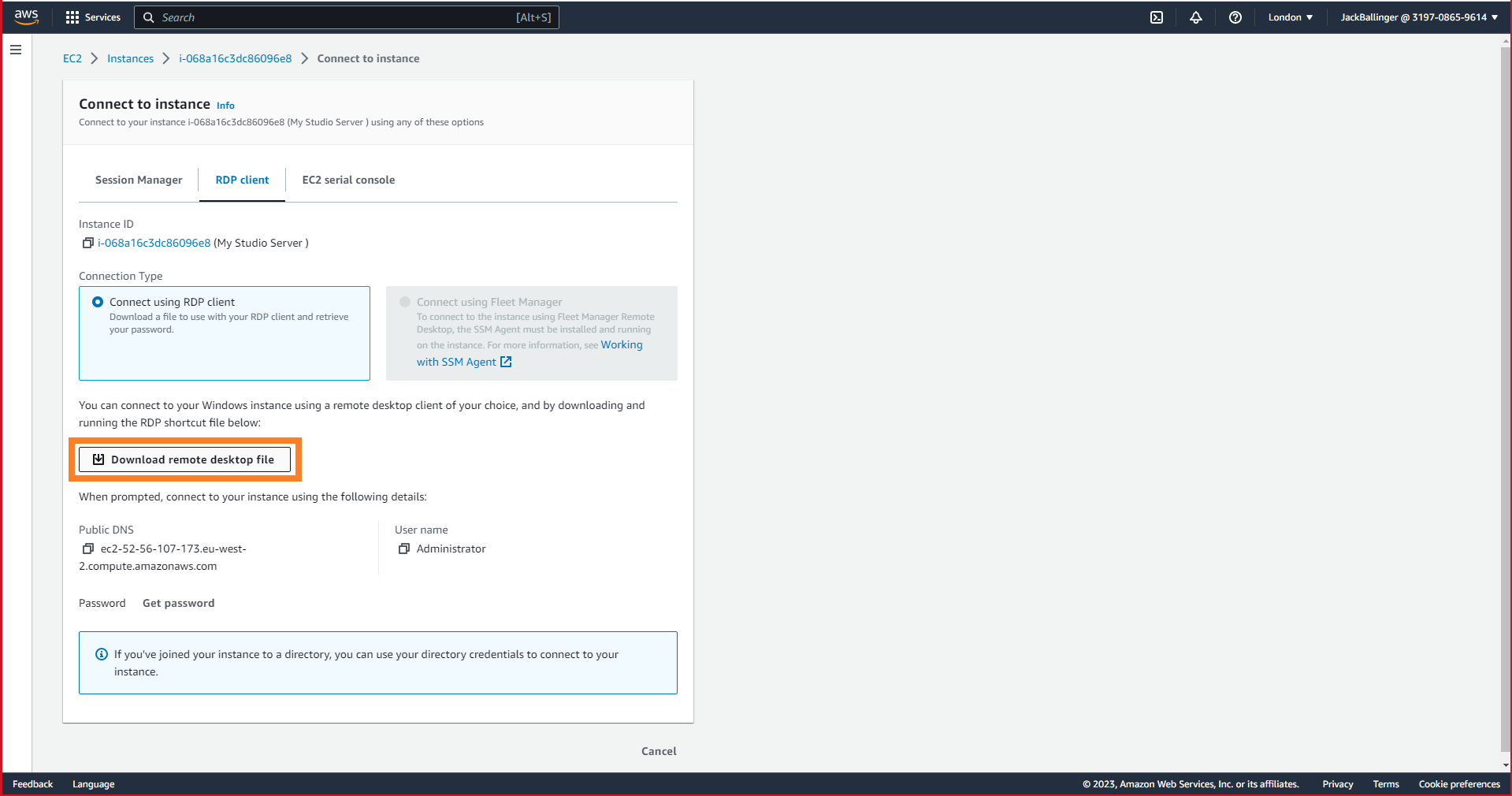
Task: Click the AWS logo home icon
Action: click(26, 17)
